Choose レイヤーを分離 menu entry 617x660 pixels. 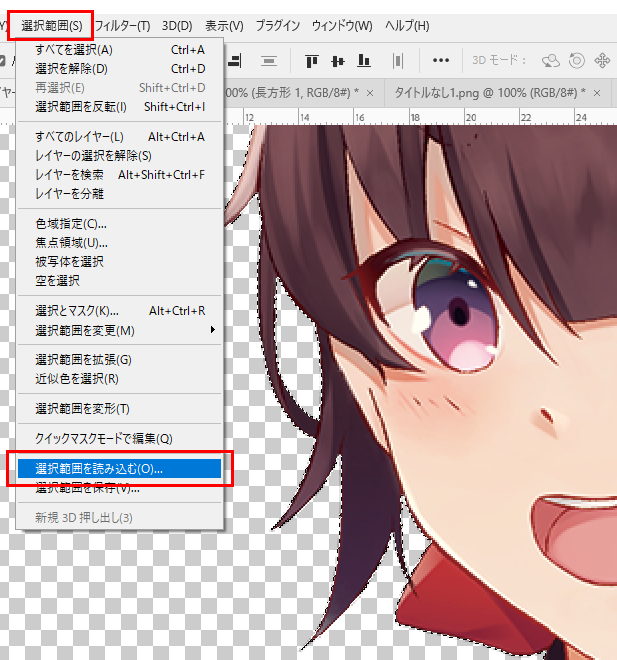[120, 194]
